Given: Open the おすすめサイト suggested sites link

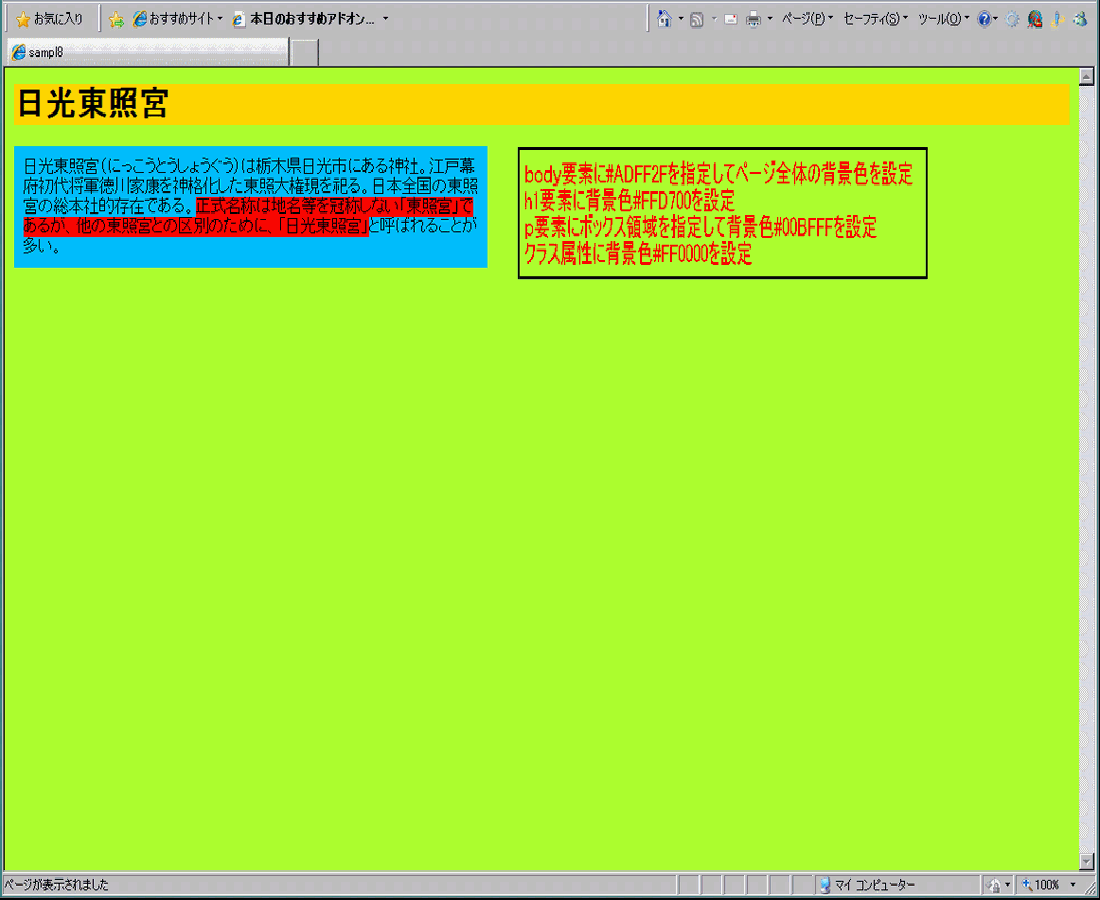Looking at the screenshot, I should pyautogui.click(x=173, y=20).
